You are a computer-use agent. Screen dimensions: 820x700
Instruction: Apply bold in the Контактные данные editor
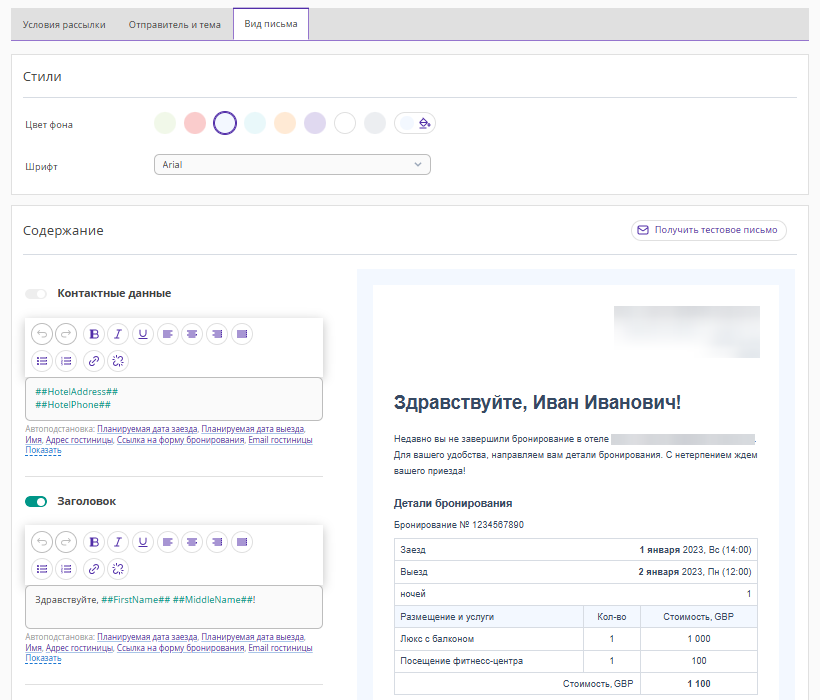coord(94,335)
